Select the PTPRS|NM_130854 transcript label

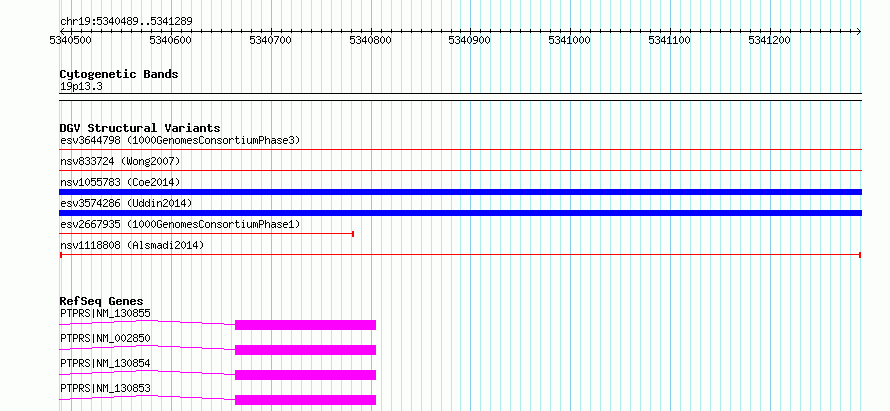105,363
